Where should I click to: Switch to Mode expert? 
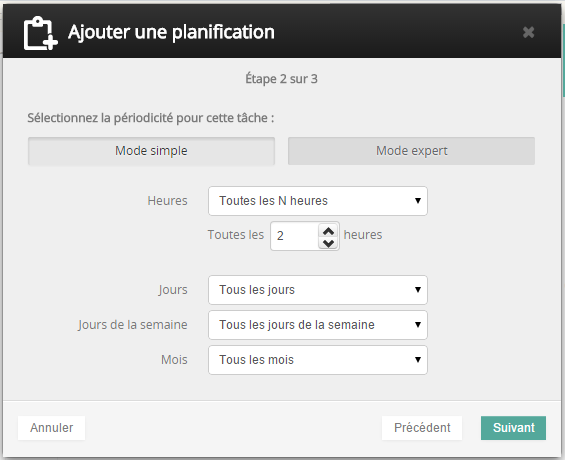tap(411, 151)
